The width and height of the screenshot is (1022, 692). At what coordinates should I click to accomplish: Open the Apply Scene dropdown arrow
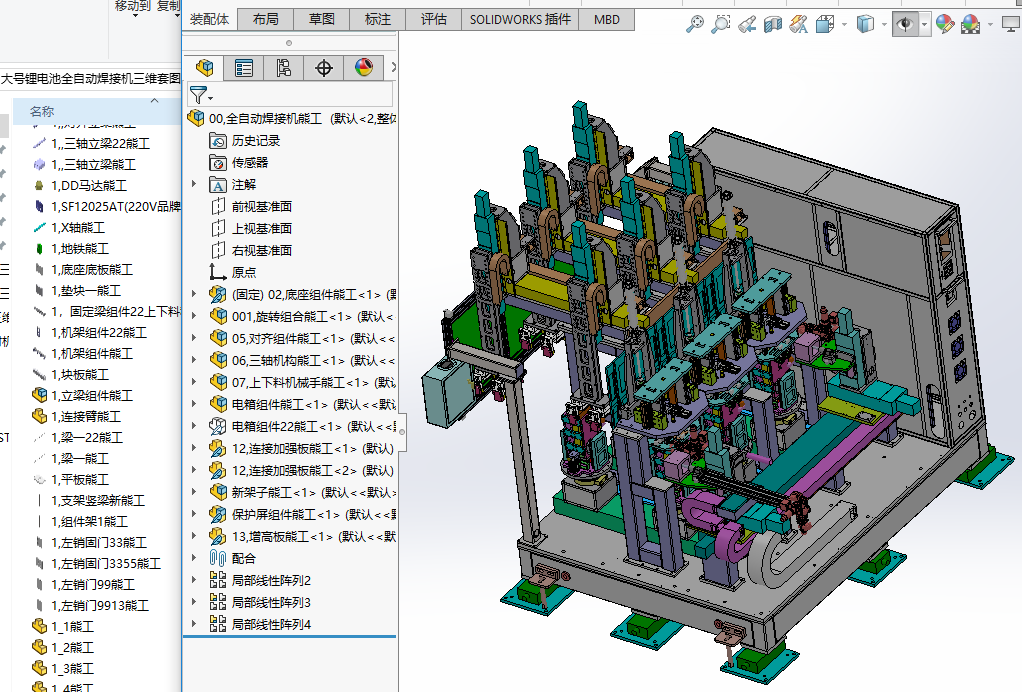(x=990, y=25)
